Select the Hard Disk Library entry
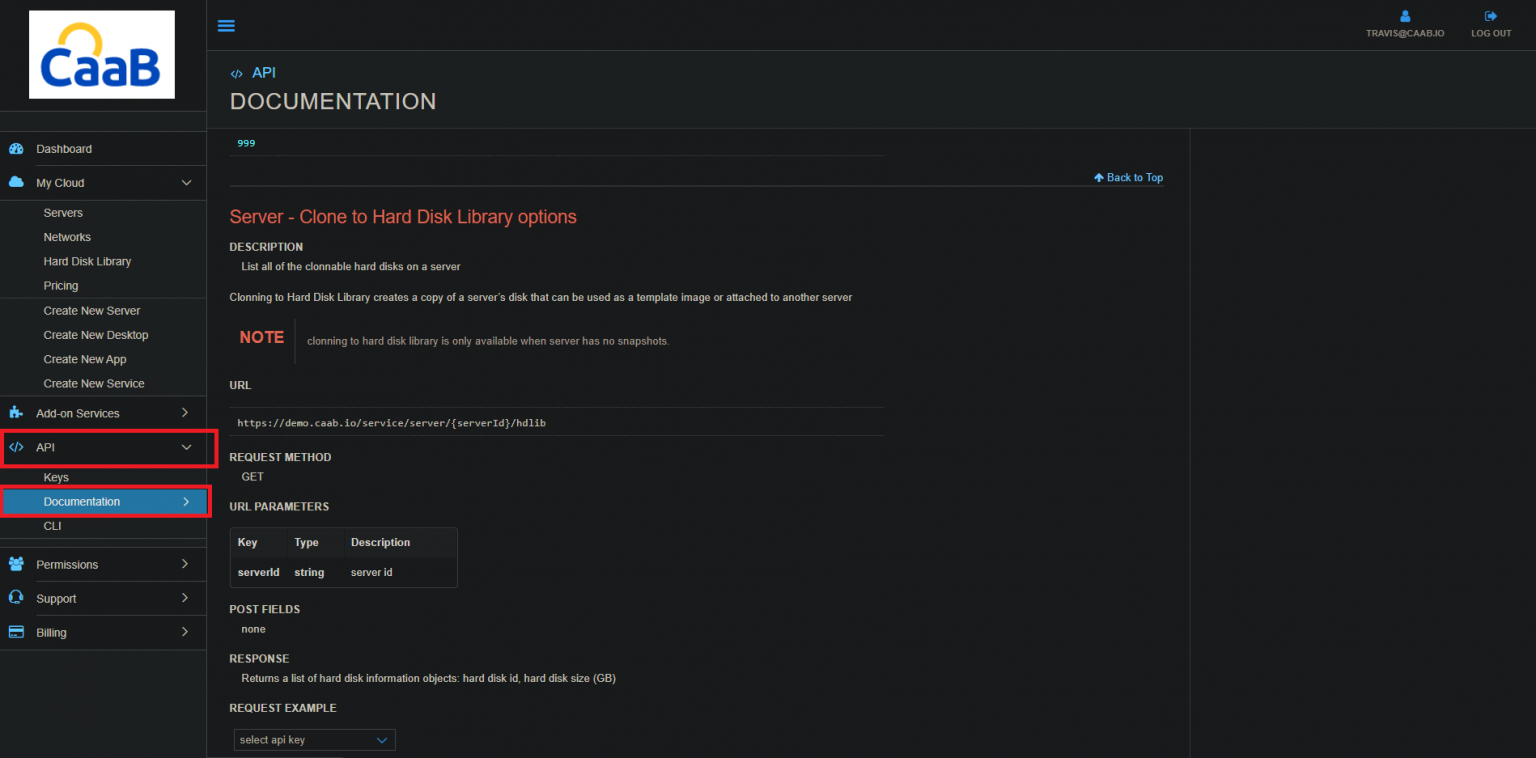Screen dimensions: 1536x758 point(87,261)
